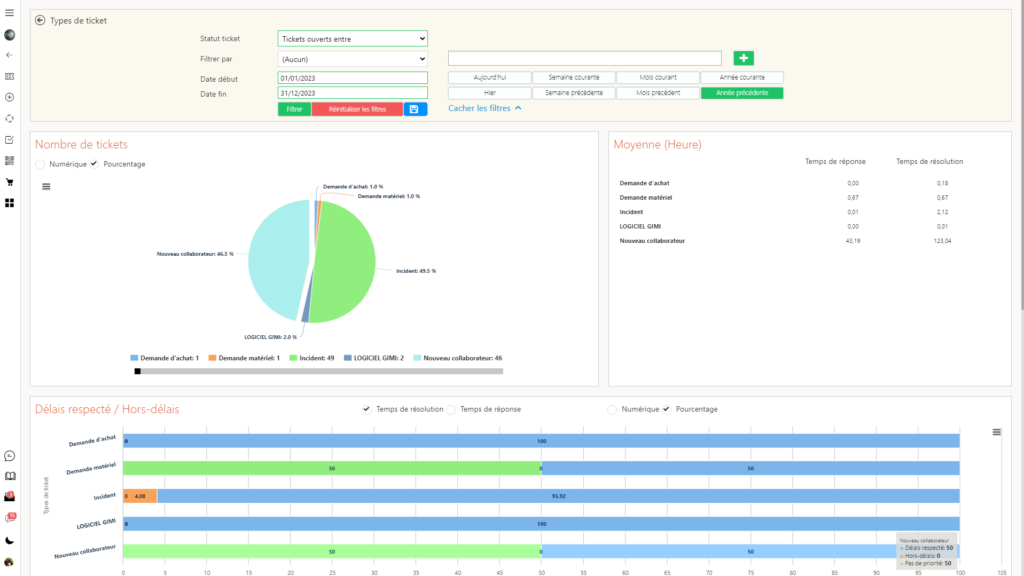Open the pie chart hamburger menu
Viewport: 1024px width, 576px height.
click(45, 186)
